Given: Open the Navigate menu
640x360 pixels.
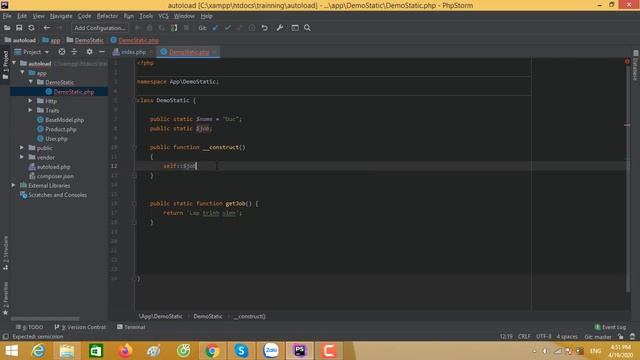Looking at the screenshot, I should pyautogui.click(x=61, y=16).
